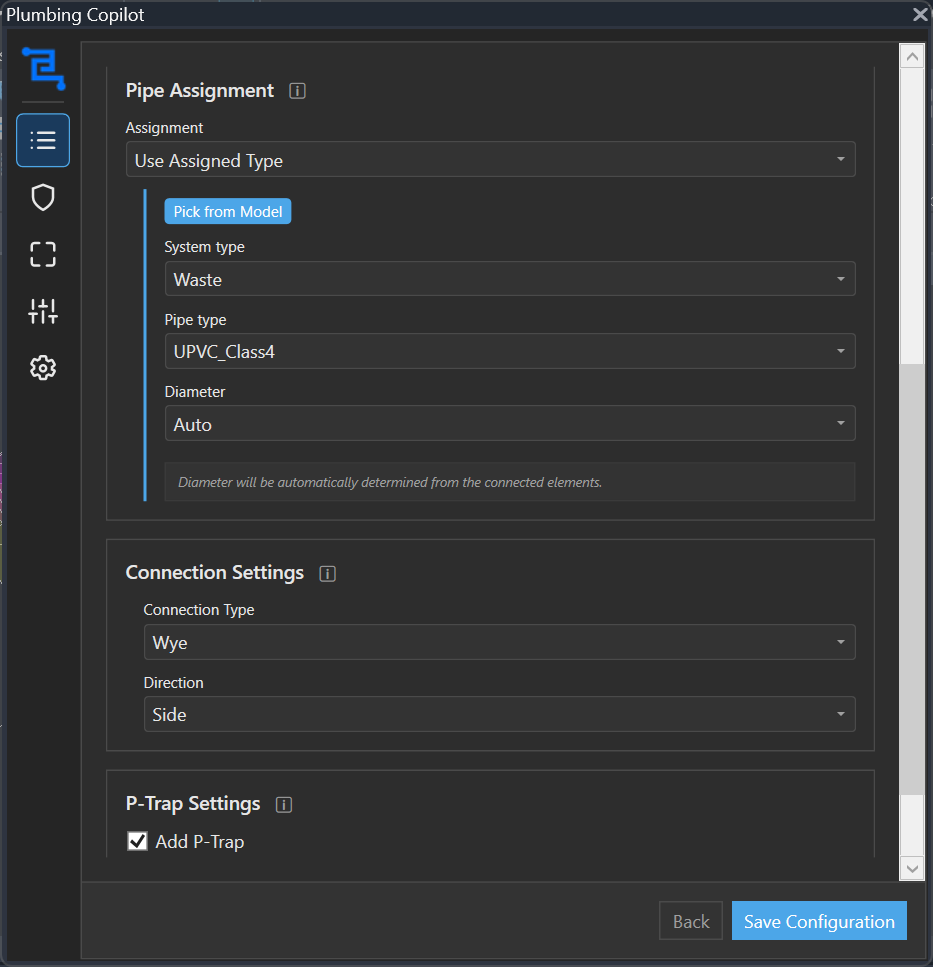Viewport: 933px width, 967px height.
Task: Expand the System type dropdown set to Waste
Action: click(510, 279)
